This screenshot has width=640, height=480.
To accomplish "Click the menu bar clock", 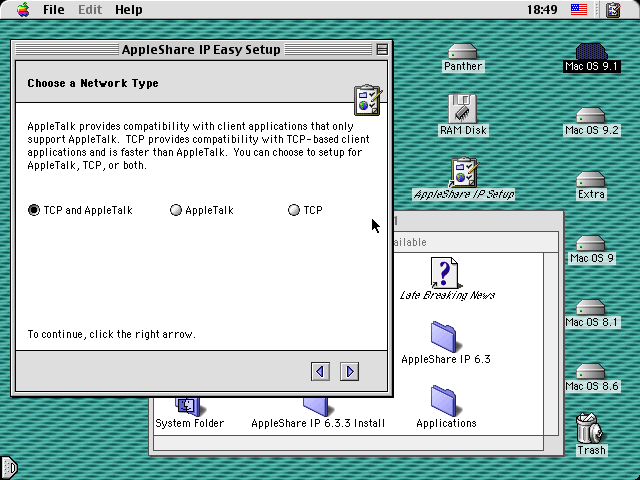I will (x=542, y=9).
